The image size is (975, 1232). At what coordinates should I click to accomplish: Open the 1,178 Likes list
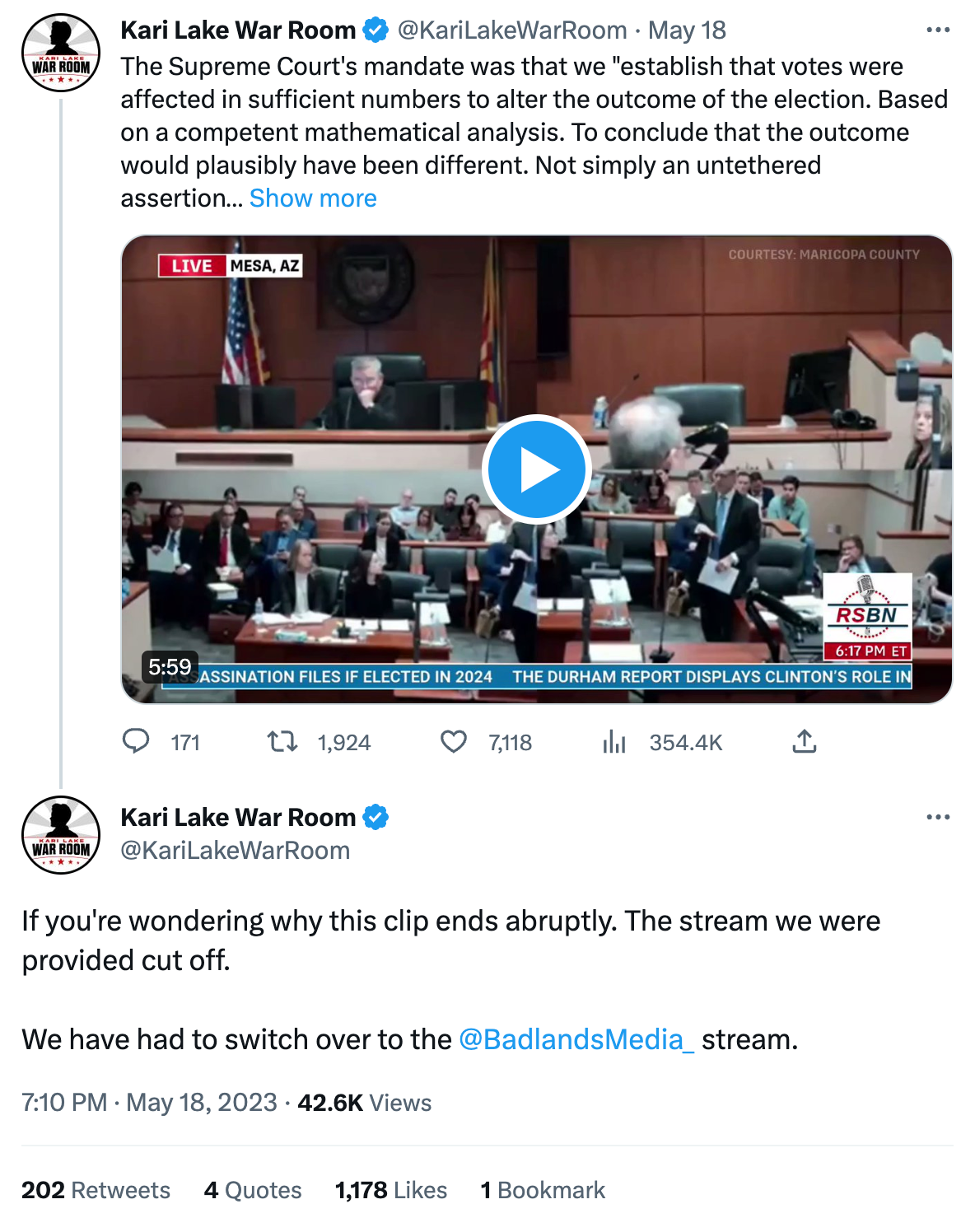tap(391, 1190)
